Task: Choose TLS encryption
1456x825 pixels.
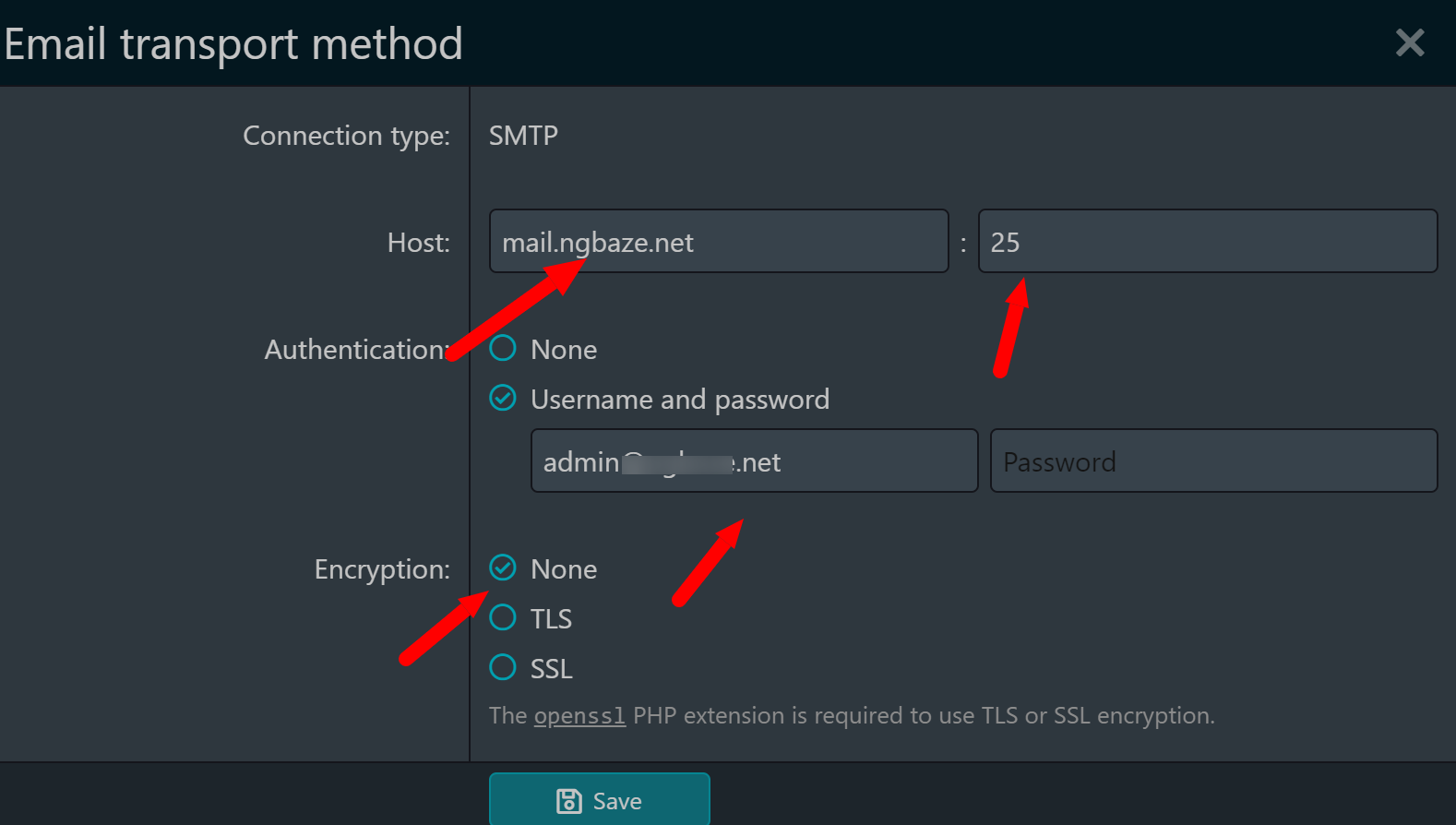Action: pos(503,617)
